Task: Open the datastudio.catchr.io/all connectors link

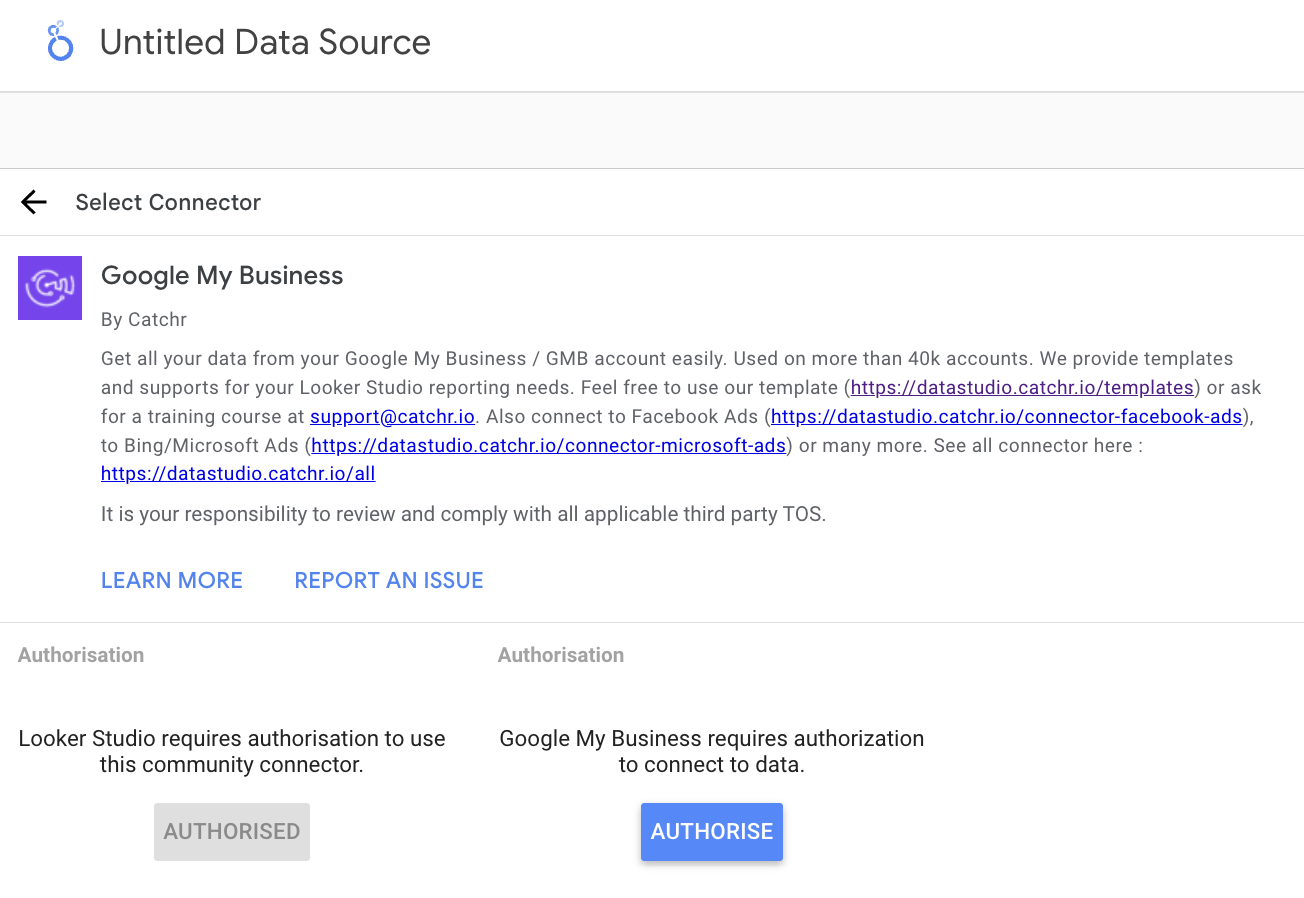Action: click(x=238, y=473)
